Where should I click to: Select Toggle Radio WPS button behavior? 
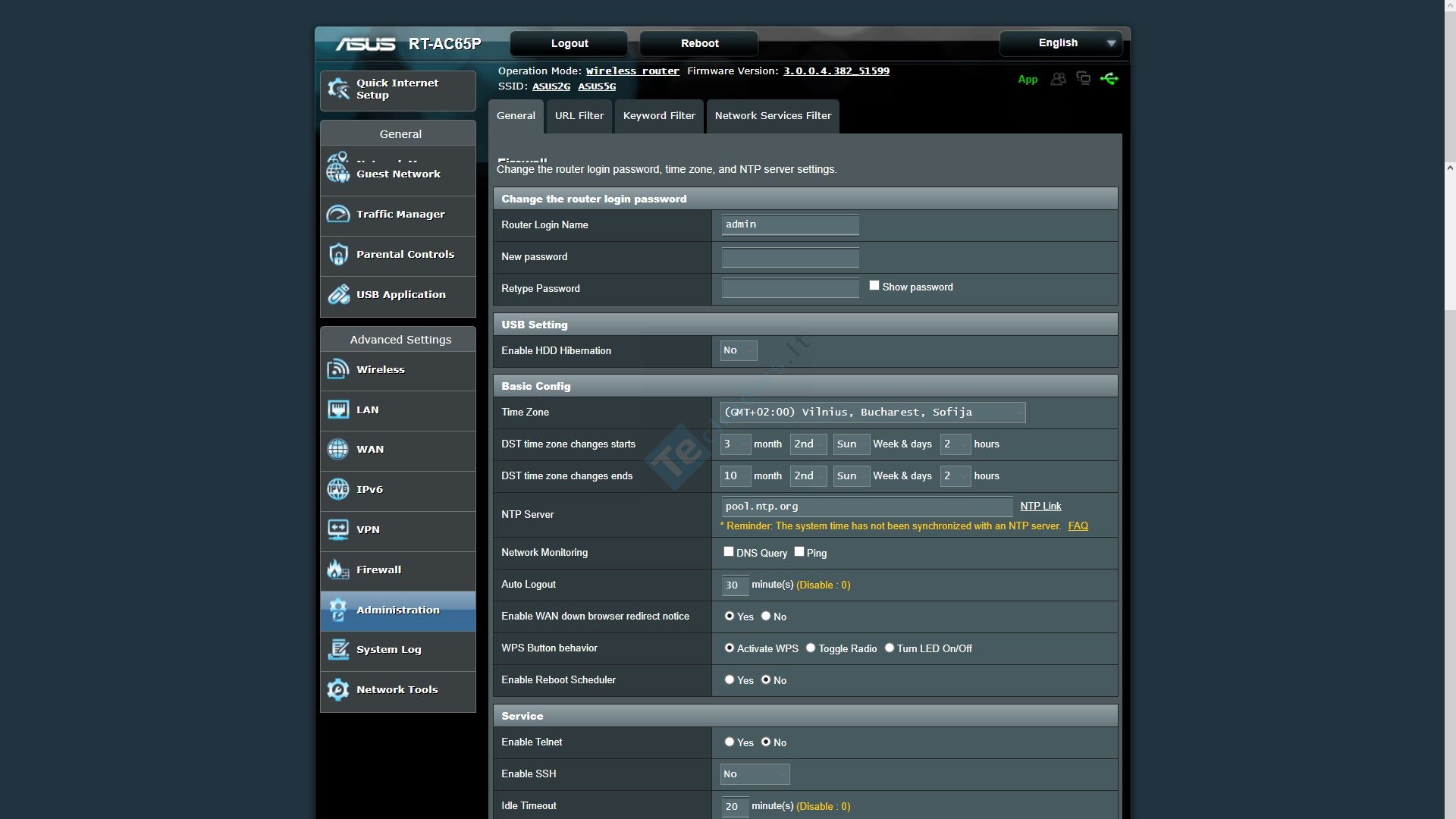[811, 648]
